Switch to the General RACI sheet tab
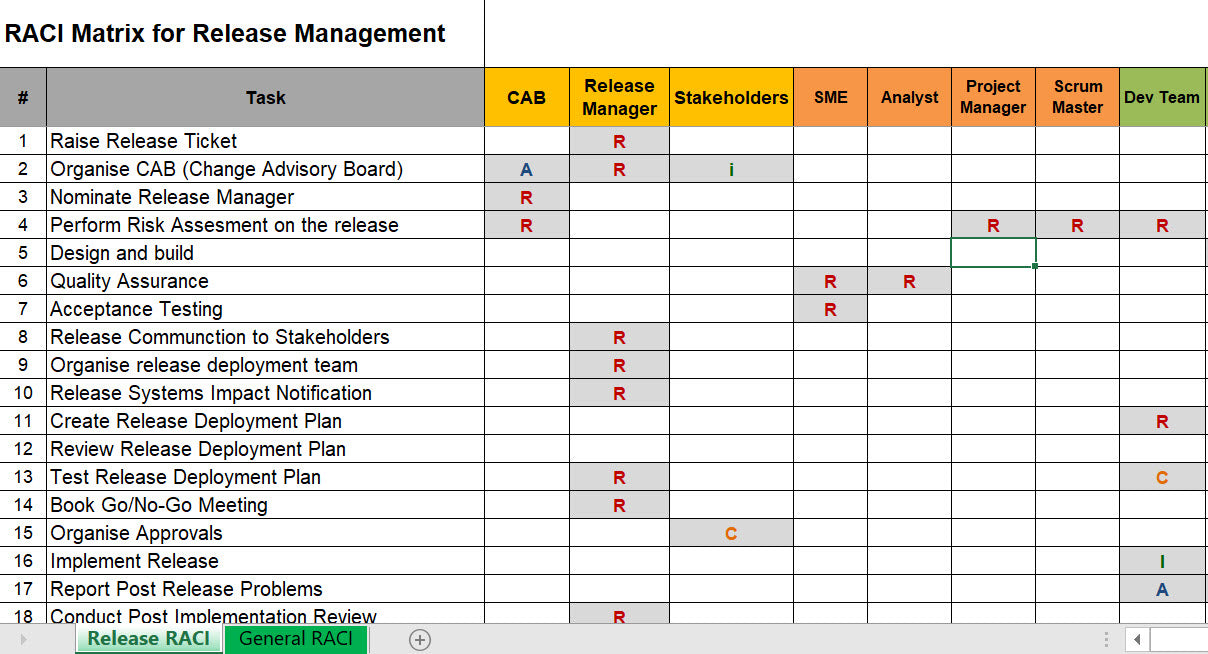 296,639
